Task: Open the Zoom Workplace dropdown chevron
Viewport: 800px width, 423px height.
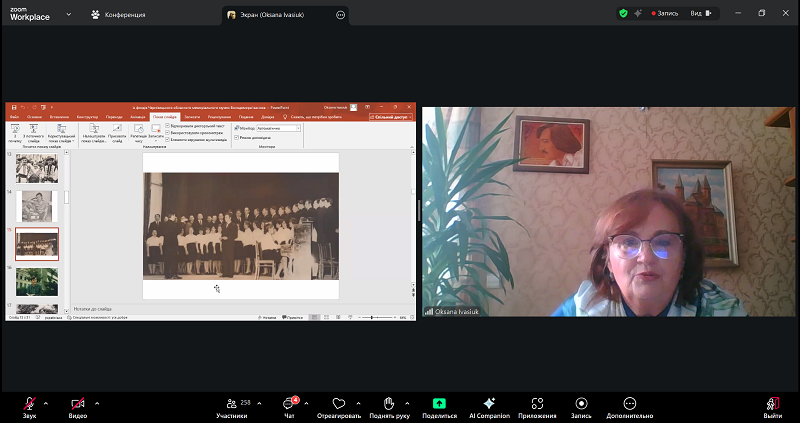Action: pos(69,15)
